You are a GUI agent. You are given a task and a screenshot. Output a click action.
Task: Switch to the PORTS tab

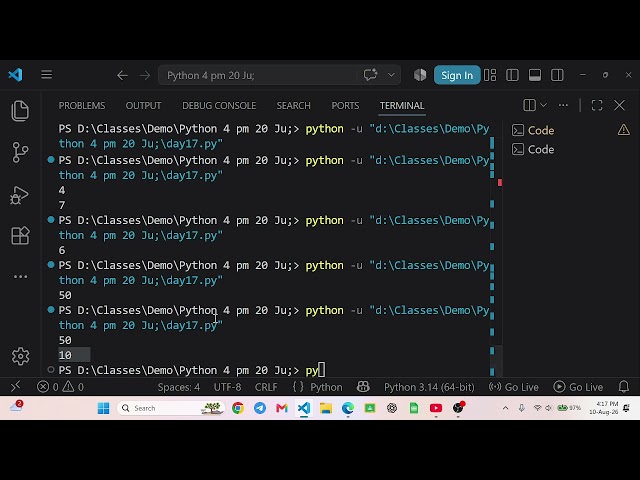345,106
